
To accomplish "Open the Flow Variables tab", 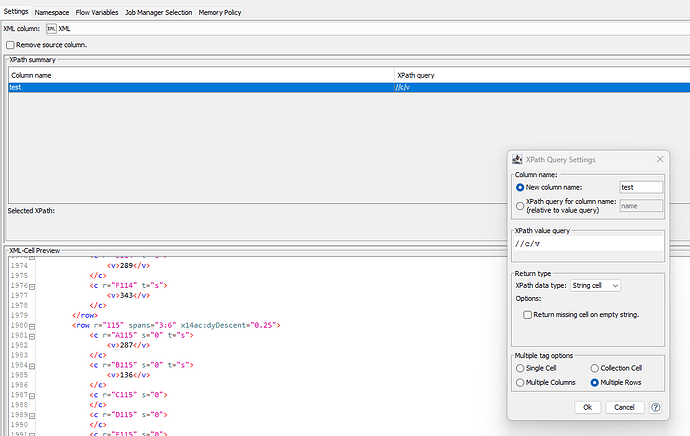I will [x=97, y=11].
